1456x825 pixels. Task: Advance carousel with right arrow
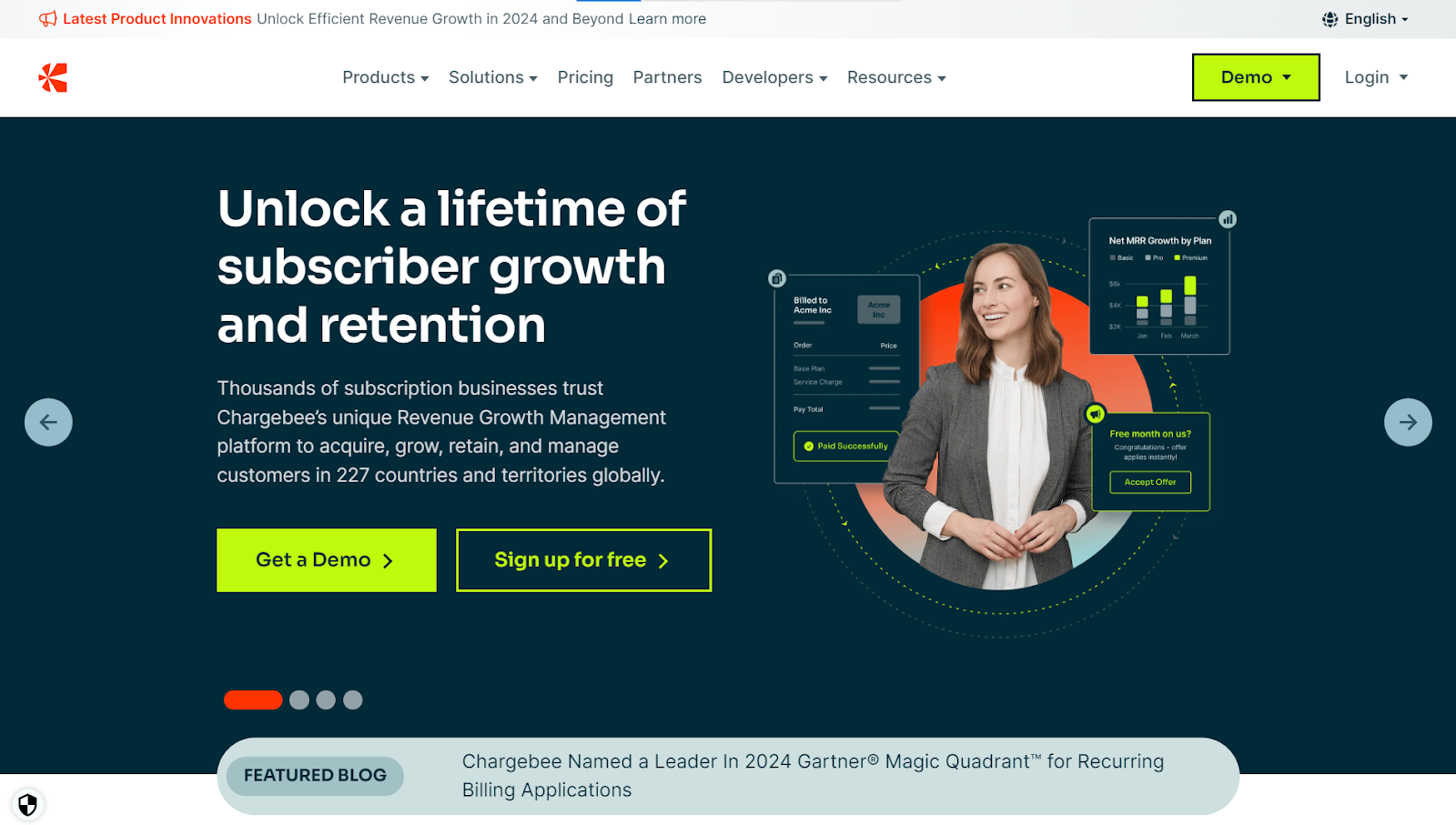pos(1408,422)
